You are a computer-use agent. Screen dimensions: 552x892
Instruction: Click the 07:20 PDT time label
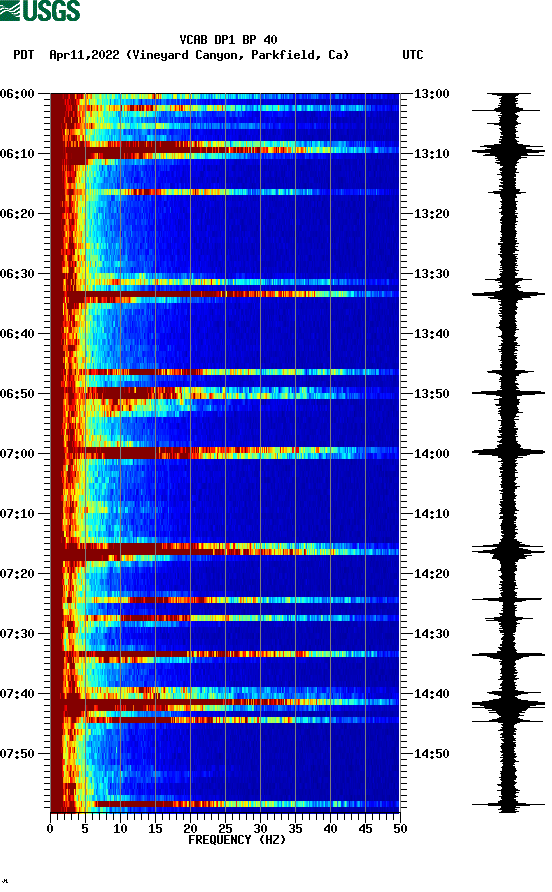tap(17, 574)
